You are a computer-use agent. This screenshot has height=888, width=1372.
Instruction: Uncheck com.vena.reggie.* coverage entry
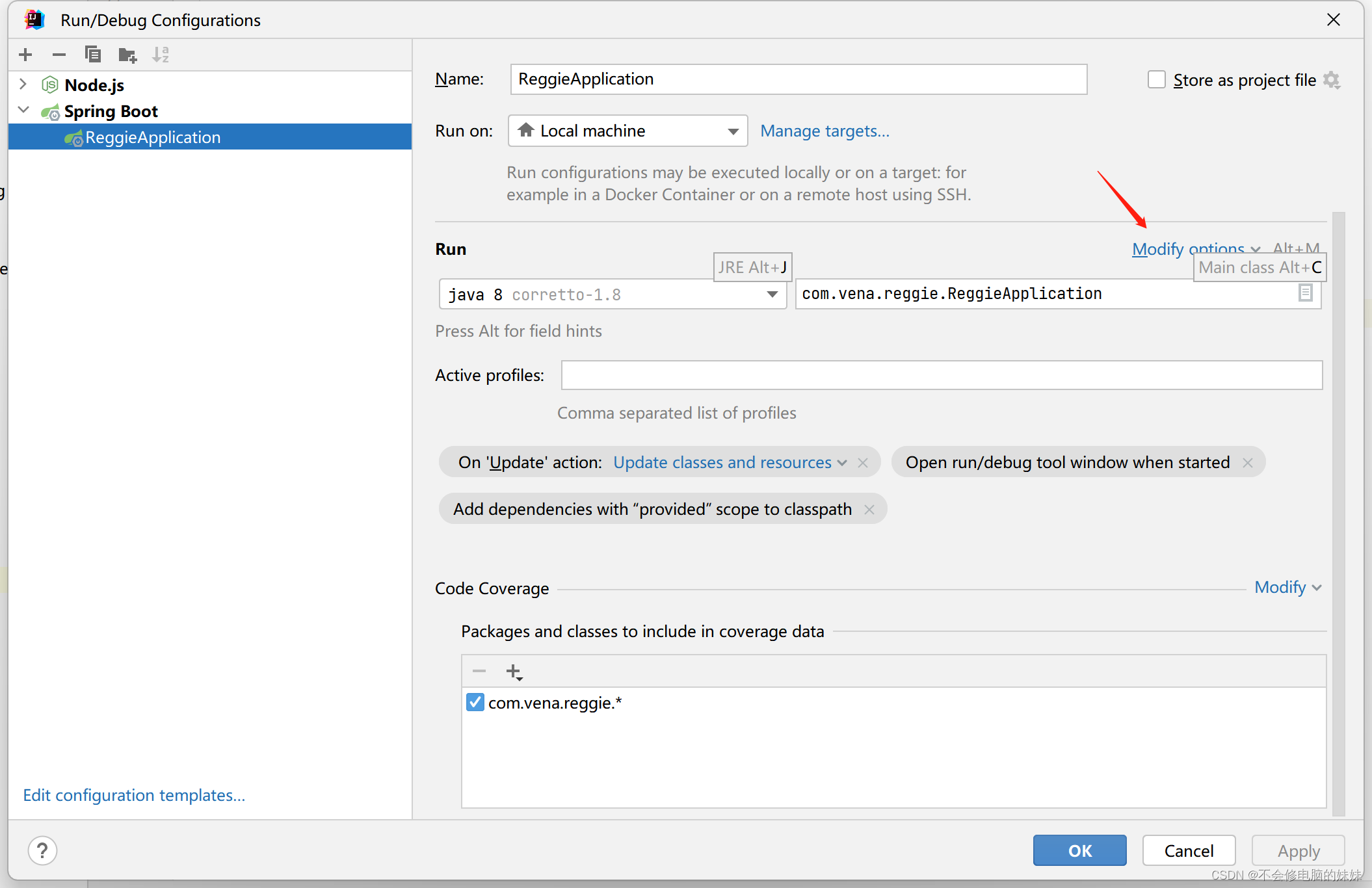(475, 702)
